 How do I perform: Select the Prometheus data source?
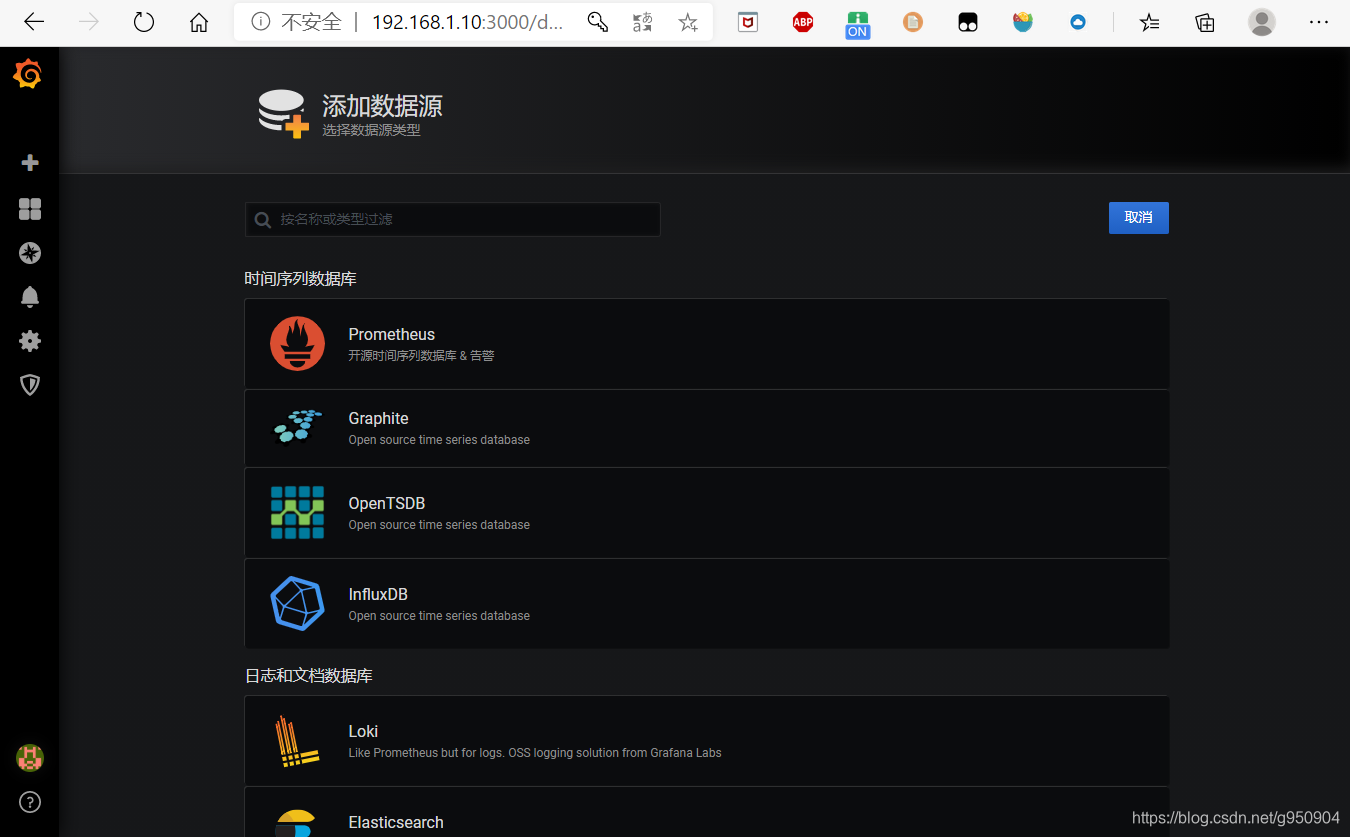tap(707, 344)
